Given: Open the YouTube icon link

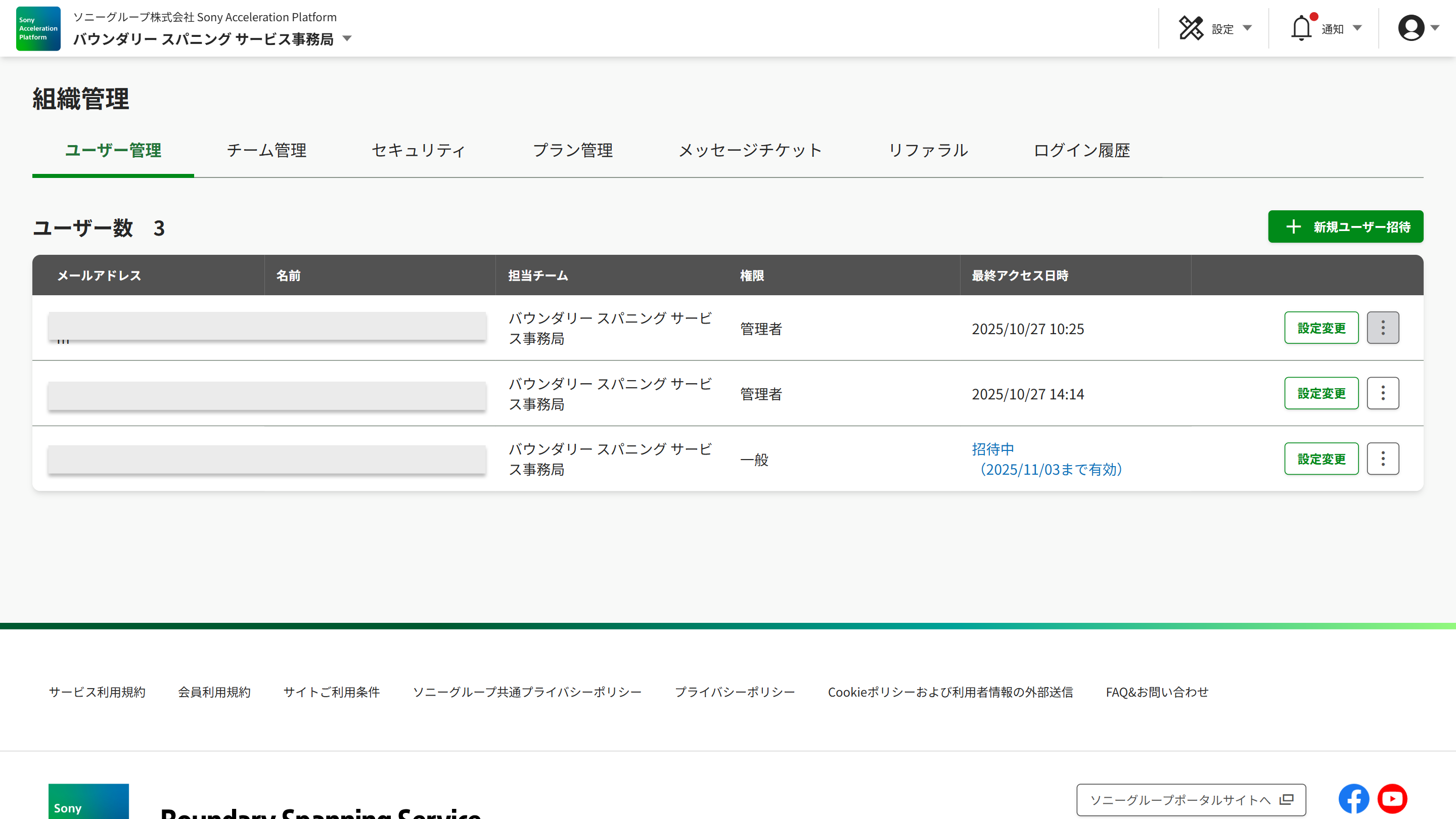Looking at the screenshot, I should [1392, 799].
